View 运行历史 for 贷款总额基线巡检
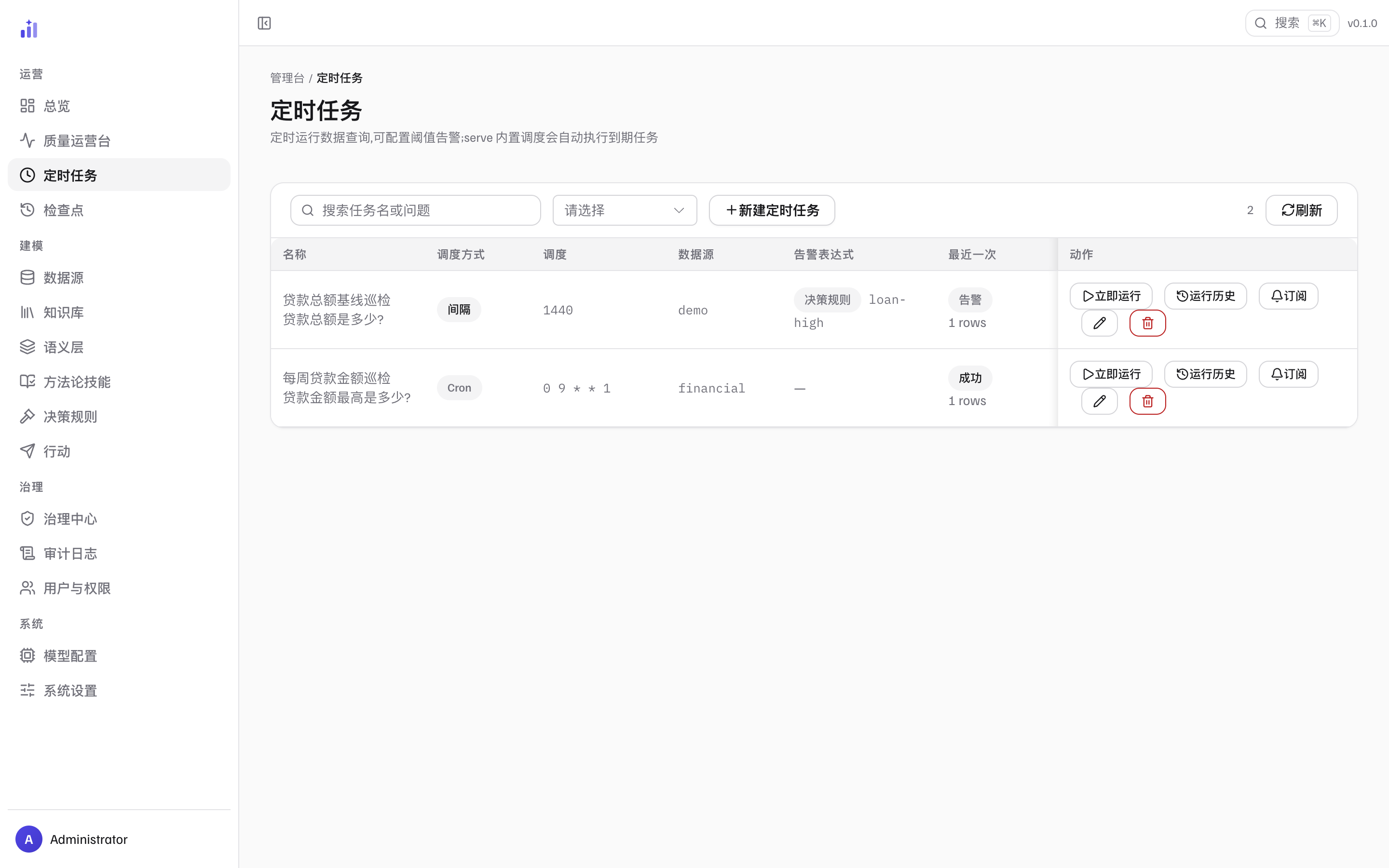Viewport: 1389px width, 868px height. [x=1205, y=296]
